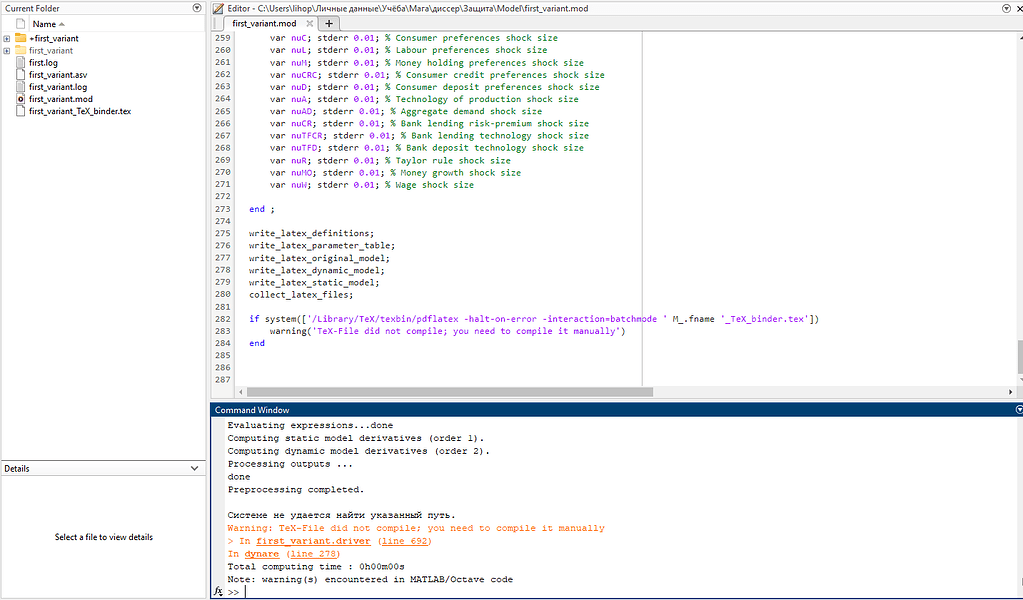The image size is (1023, 600).
Task: Click the fx function browser icon
Action: click(x=218, y=592)
